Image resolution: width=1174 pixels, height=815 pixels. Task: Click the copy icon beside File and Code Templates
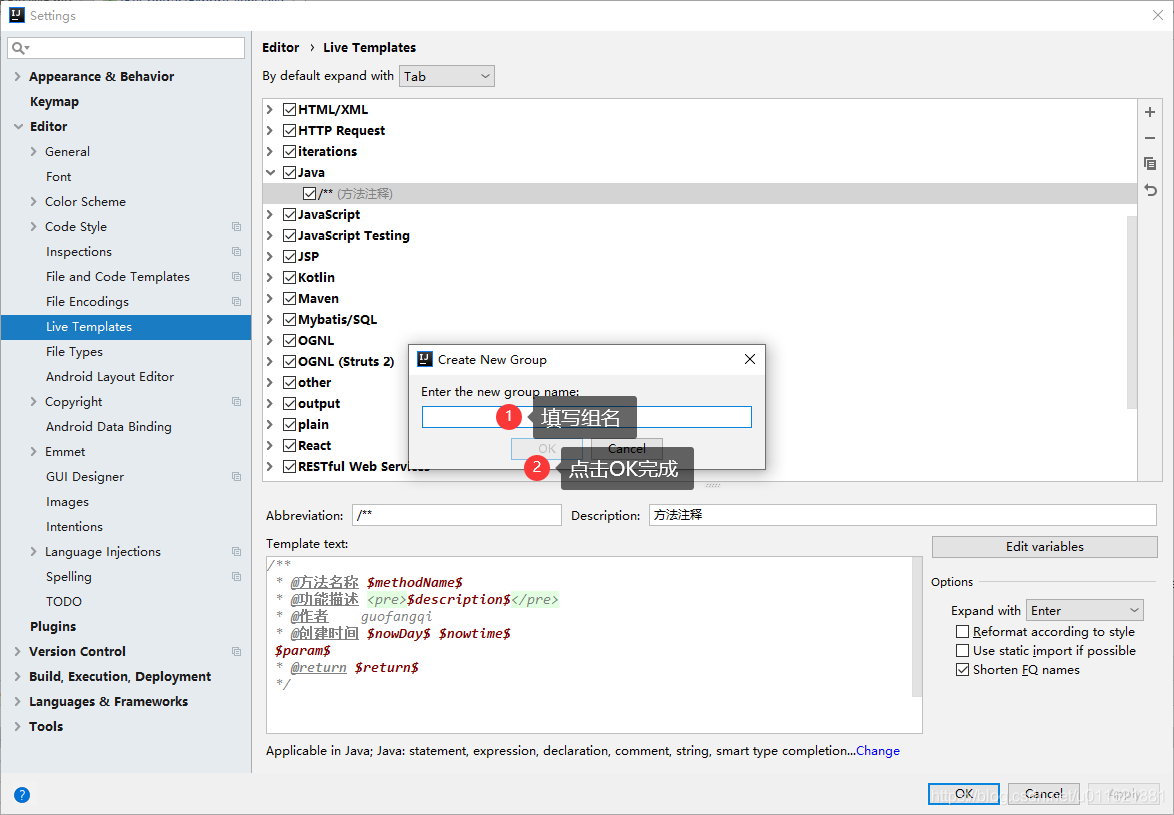click(x=237, y=277)
